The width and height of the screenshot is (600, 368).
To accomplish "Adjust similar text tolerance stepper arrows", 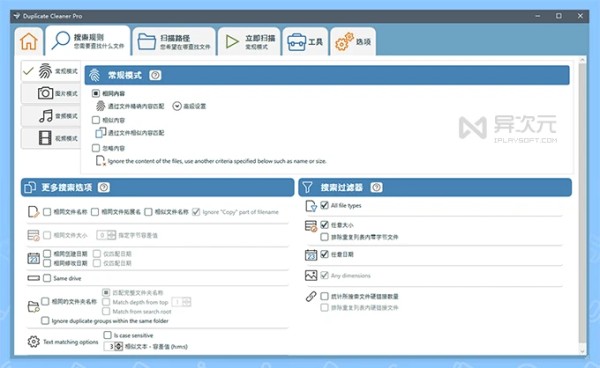I will (119, 346).
